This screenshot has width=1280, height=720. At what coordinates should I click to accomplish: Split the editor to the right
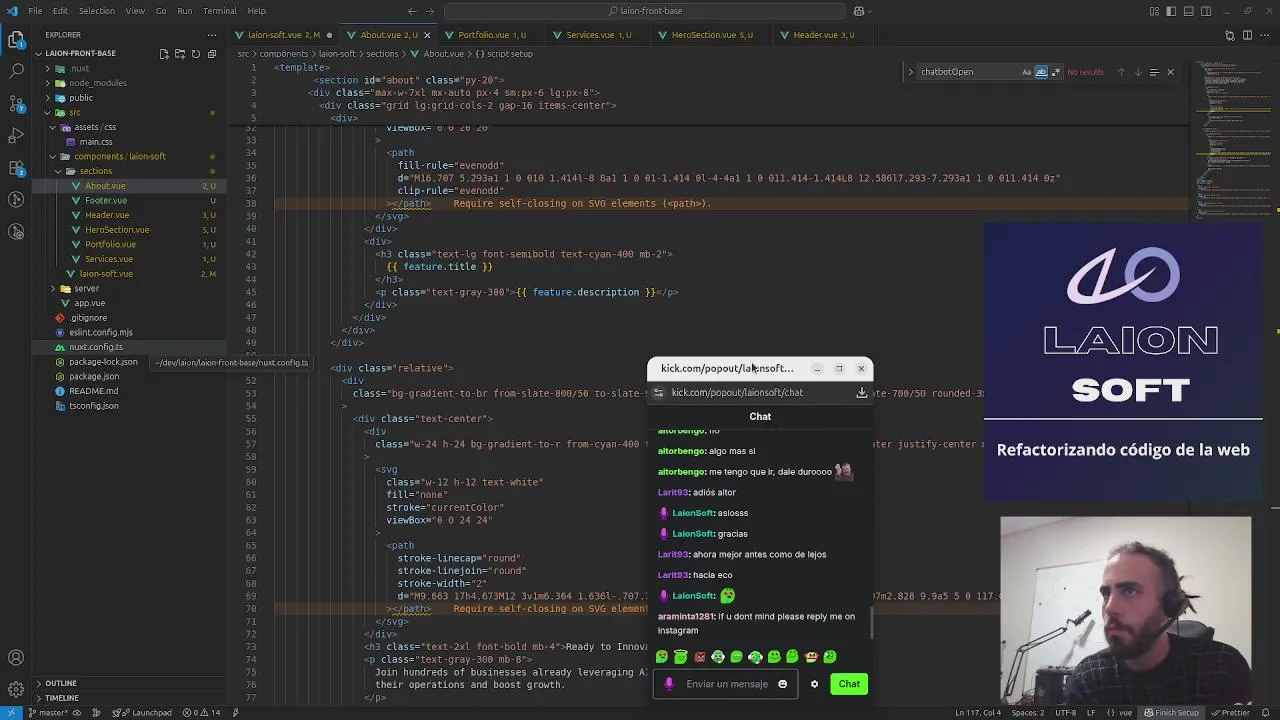(x=1247, y=35)
